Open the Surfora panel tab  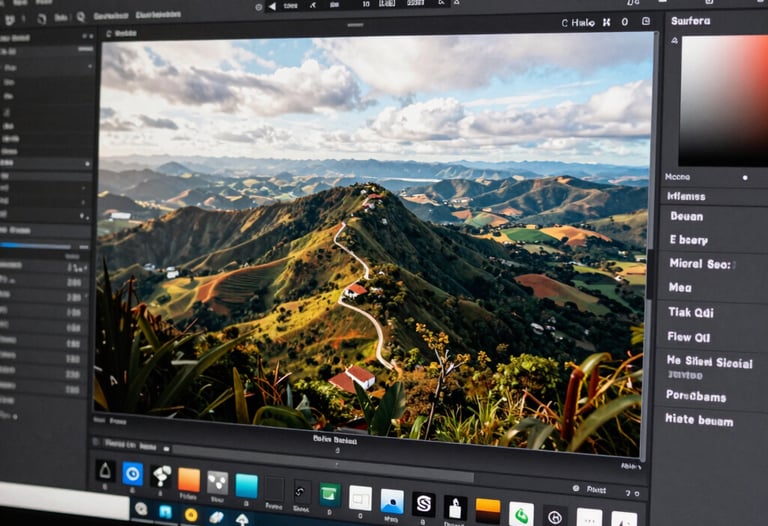click(691, 21)
